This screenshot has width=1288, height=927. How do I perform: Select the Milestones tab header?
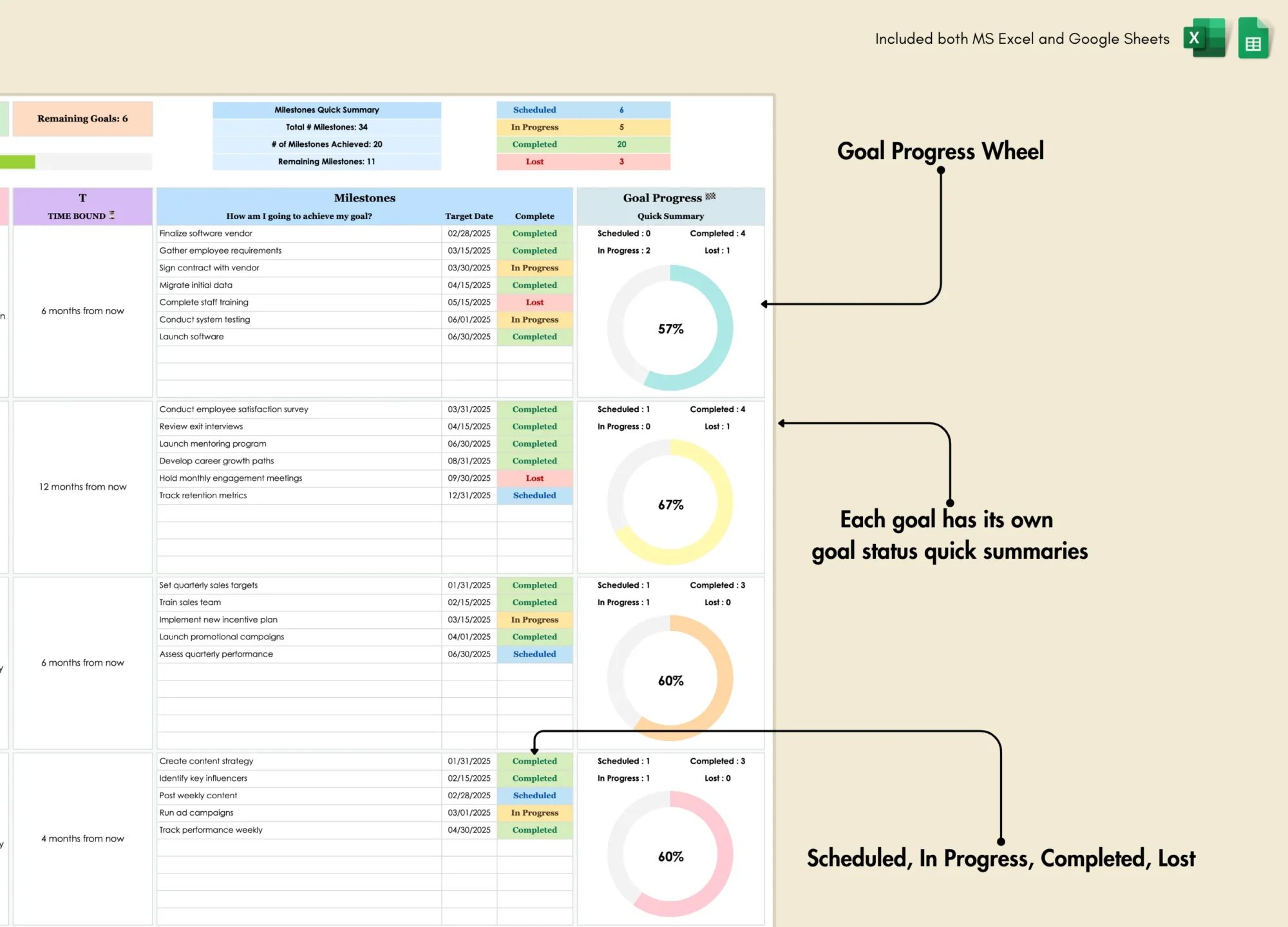click(365, 198)
